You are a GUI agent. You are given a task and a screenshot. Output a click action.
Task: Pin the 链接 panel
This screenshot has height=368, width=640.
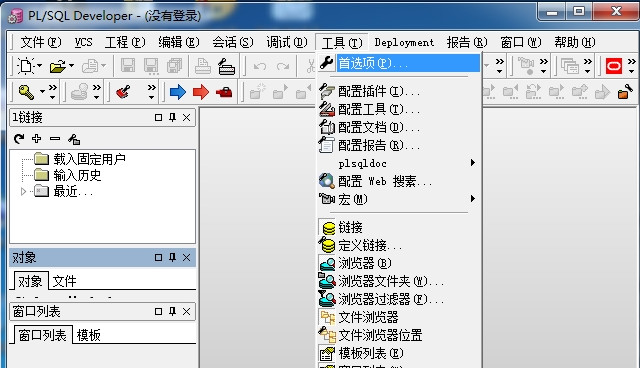[172, 117]
